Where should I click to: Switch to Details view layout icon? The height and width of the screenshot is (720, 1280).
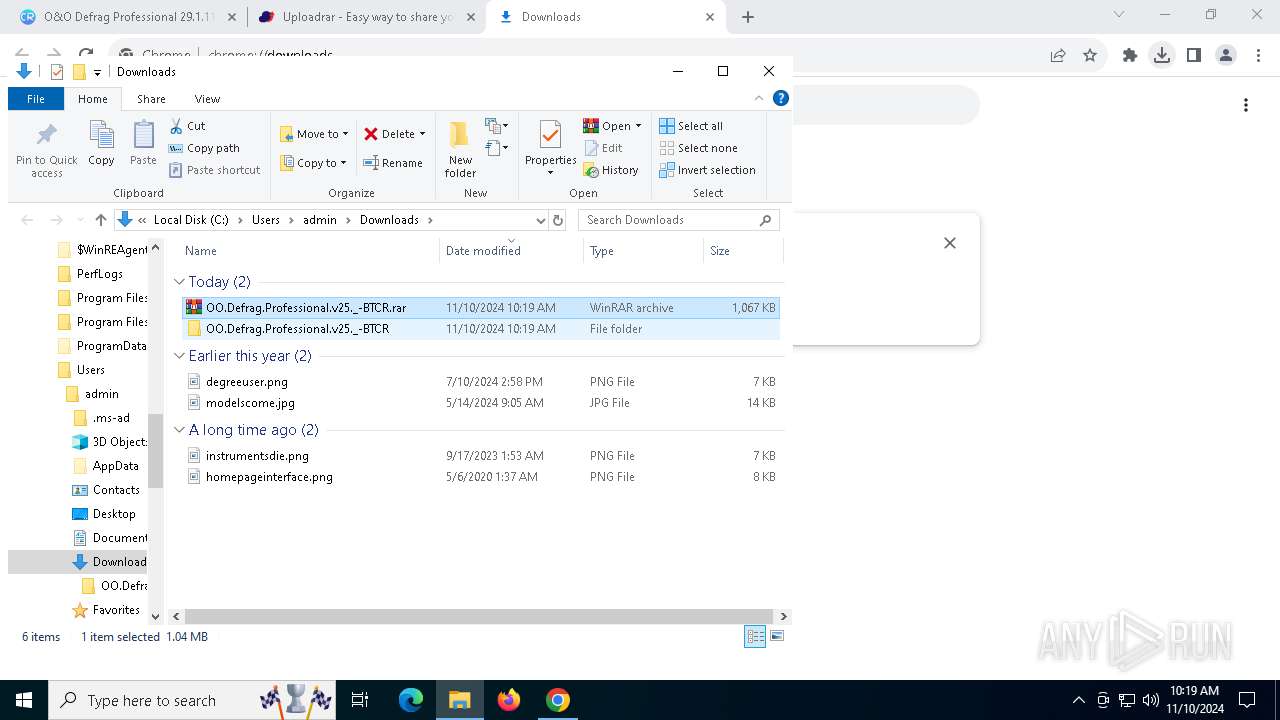(x=755, y=637)
